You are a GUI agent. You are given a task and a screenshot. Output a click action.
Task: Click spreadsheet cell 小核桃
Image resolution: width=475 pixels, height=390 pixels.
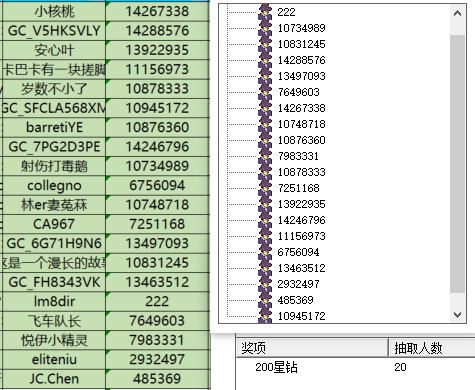[x=54, y=11]
